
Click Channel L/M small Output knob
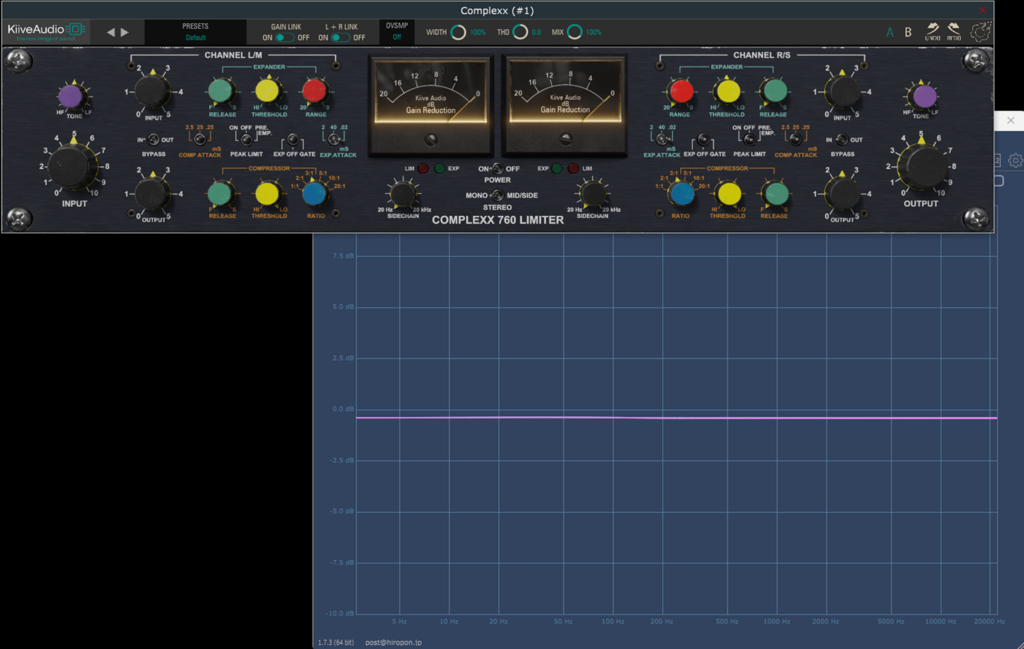pos(152,194)
